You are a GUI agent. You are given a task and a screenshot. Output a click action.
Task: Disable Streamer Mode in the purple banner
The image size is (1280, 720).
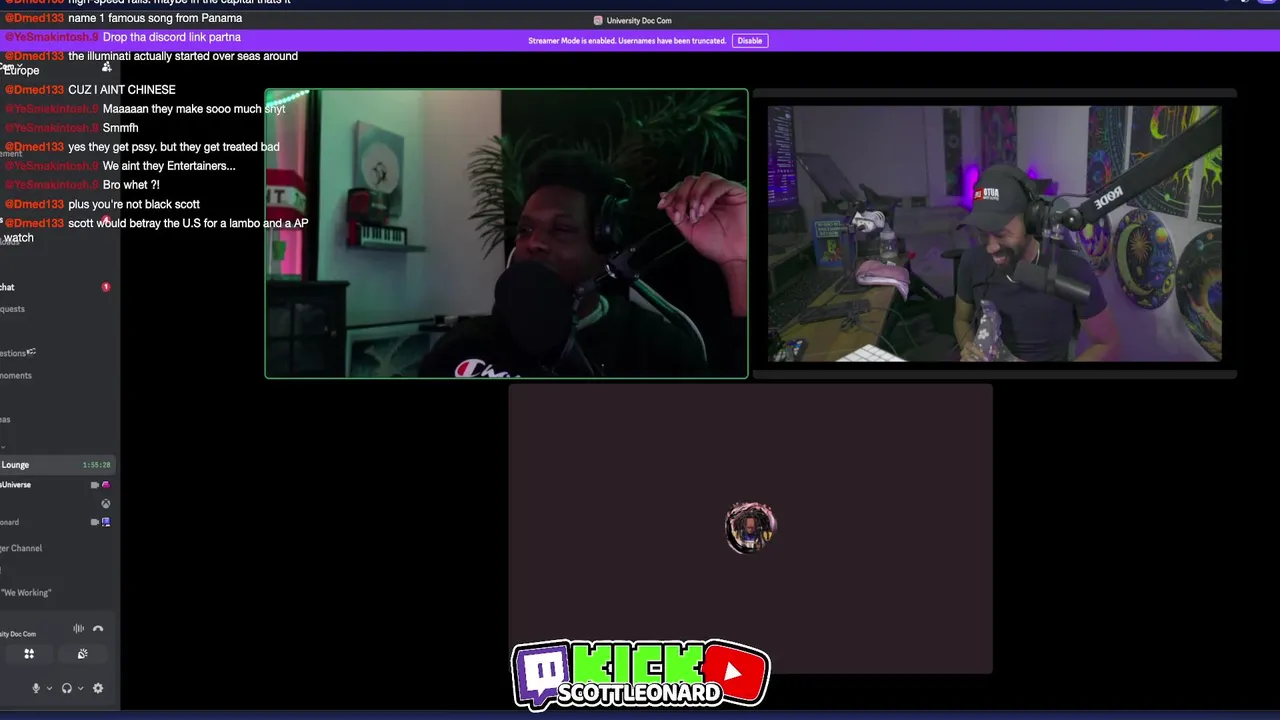[749, 41]
